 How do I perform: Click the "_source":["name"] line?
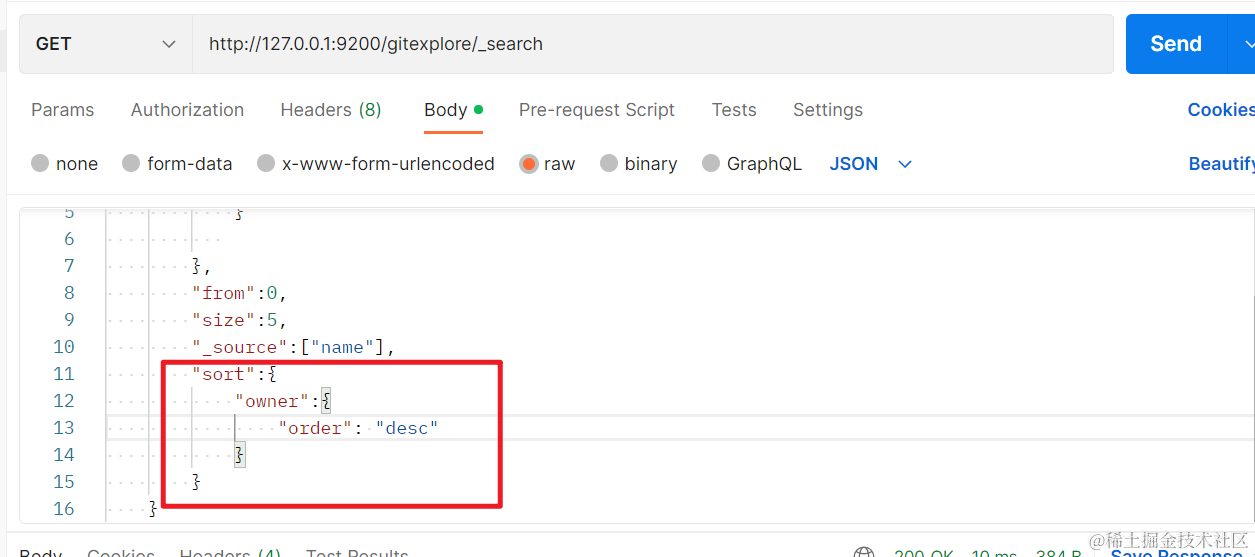[x=294, y=347]
